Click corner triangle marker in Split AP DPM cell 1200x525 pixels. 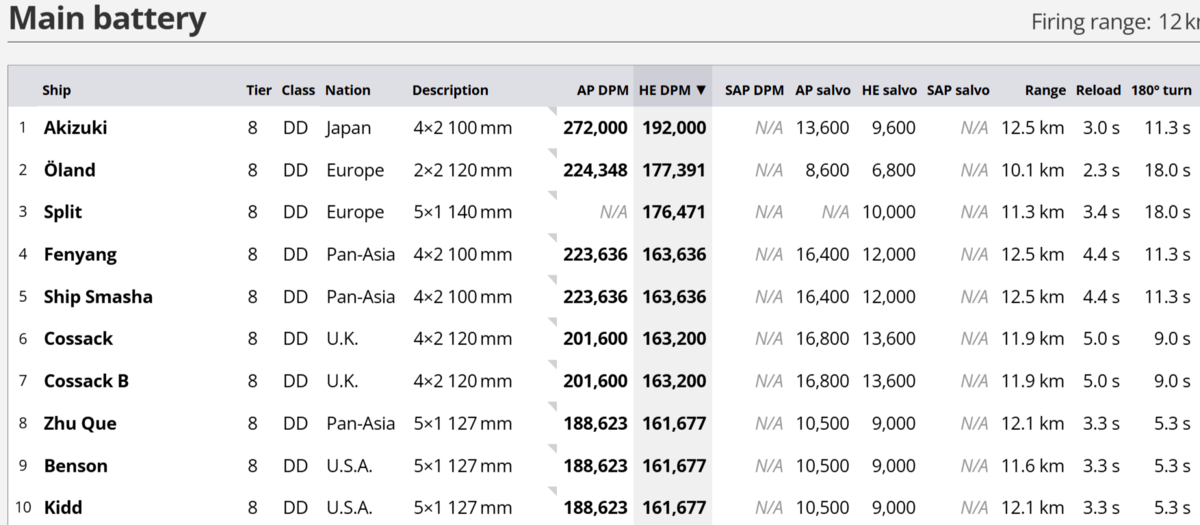[x=551, y=195]
